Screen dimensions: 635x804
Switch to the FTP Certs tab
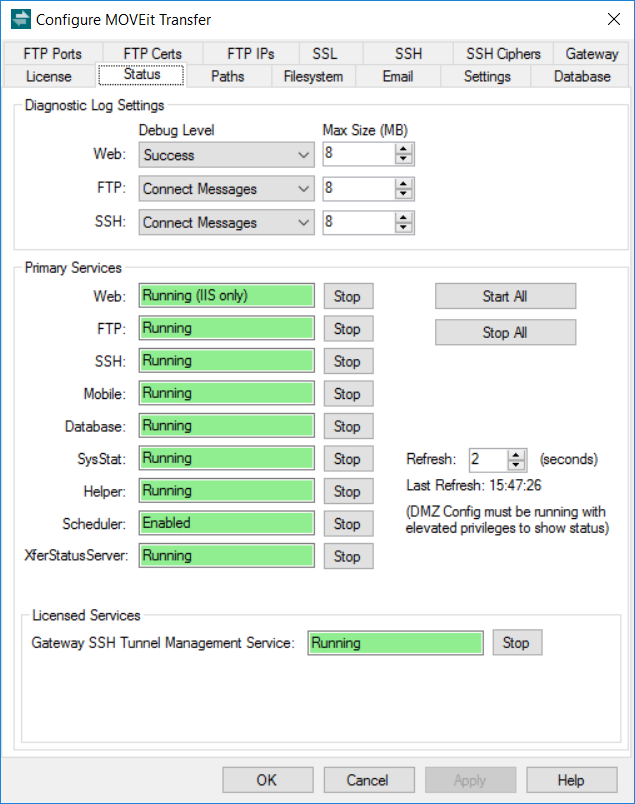[152, 53]
